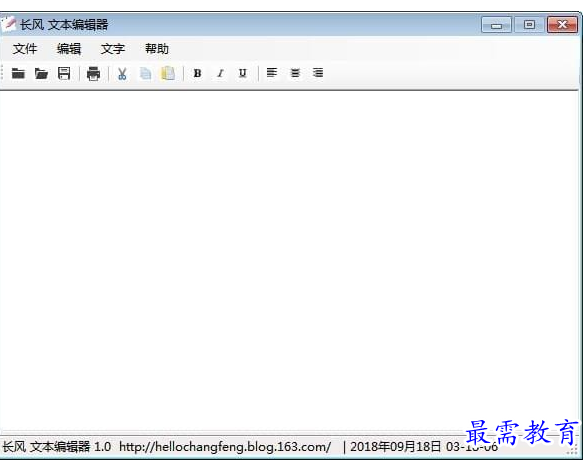Screen dimensions: 587x464
Task: Cut selection with the scissors icon
Action: (x=122, y=73)
